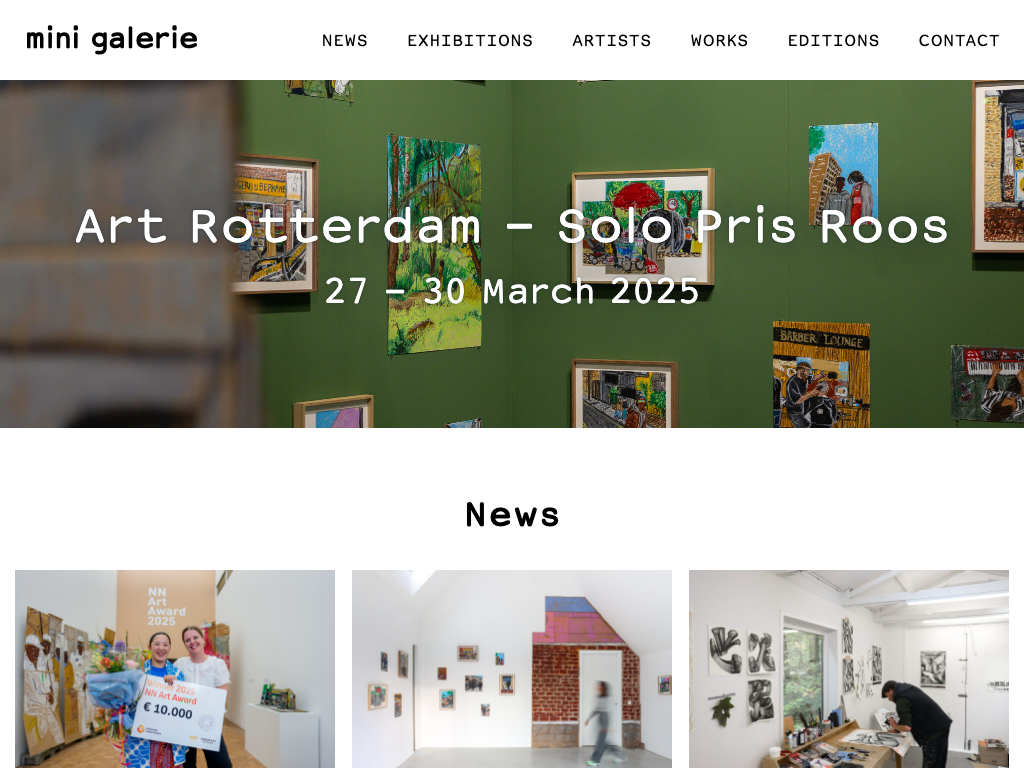Click the Barber Lounge painting in banner
This screenshot has height=768, width=1024.
click(821, 374)
